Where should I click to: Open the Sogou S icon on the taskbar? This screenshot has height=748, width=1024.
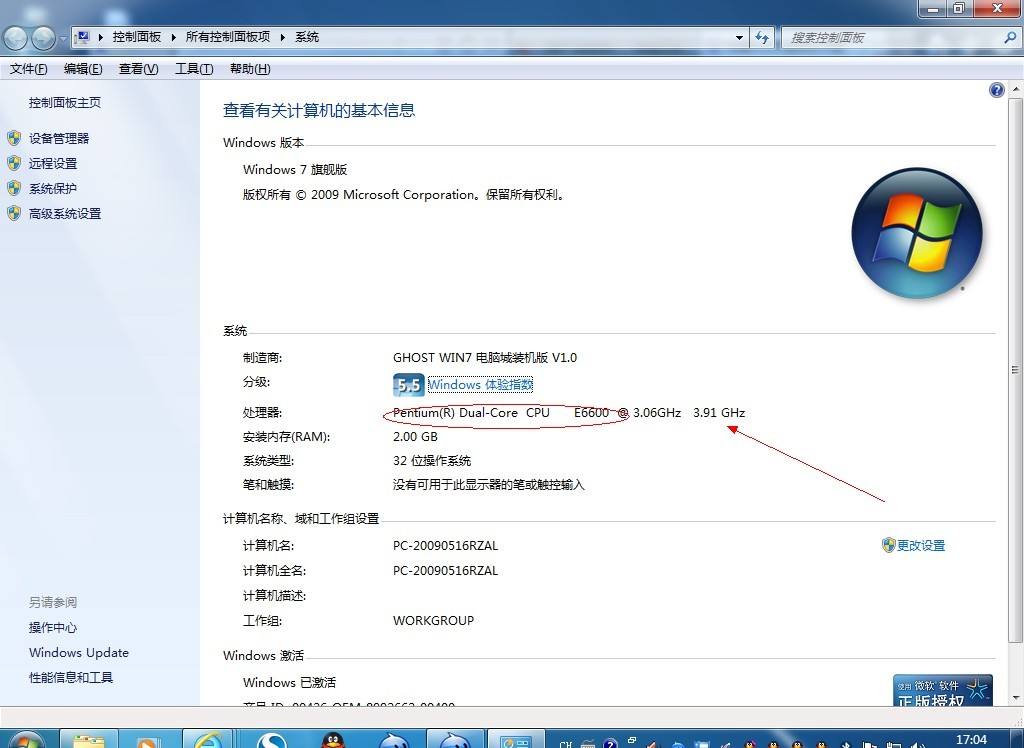pos(270,741)
